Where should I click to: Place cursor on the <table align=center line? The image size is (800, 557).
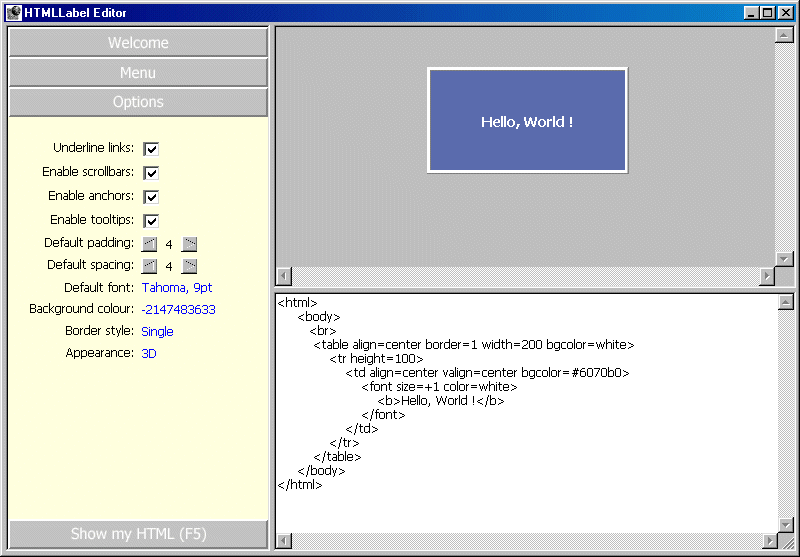tap(473, 345)
